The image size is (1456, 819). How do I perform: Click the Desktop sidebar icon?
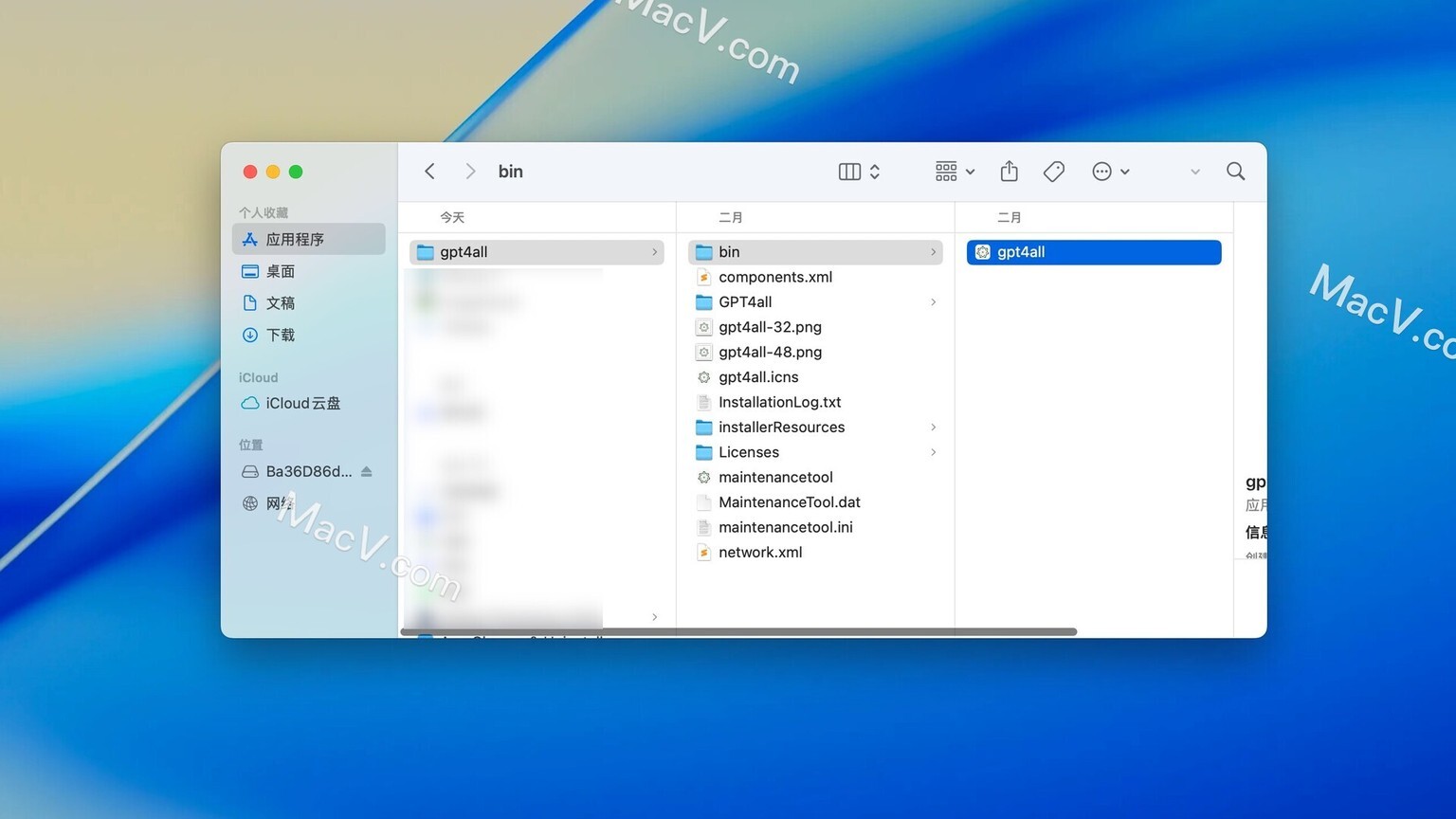click(x=250, y=271)
